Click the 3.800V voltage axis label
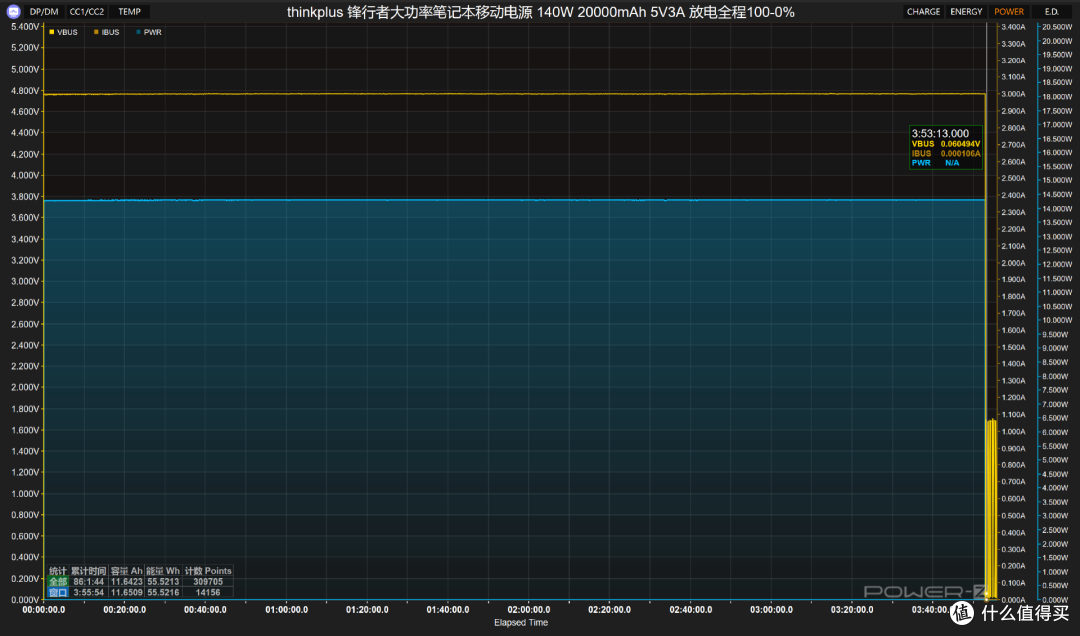The height and width of the screenshot is (636, 1080). tap(25, 196)
